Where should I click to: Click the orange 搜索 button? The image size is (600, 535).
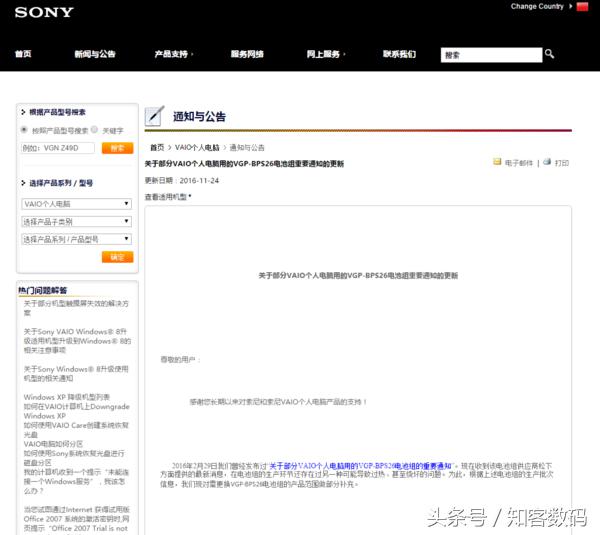117,148
